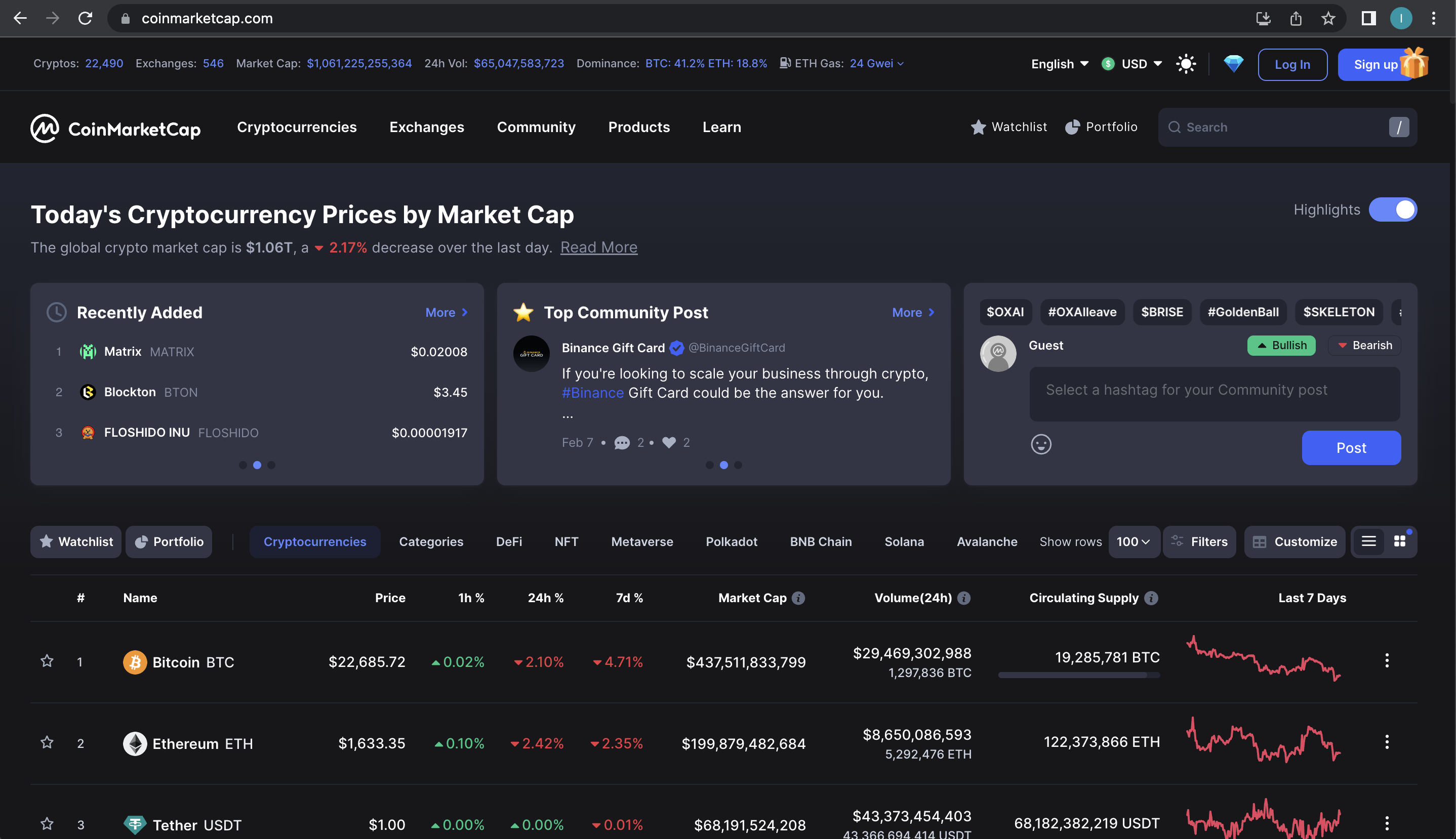Image resolution: width=1456 pixels, height=839 pixels.
Task: Add Bitcoin to watchlist with star
Action: tap(47, 661)
